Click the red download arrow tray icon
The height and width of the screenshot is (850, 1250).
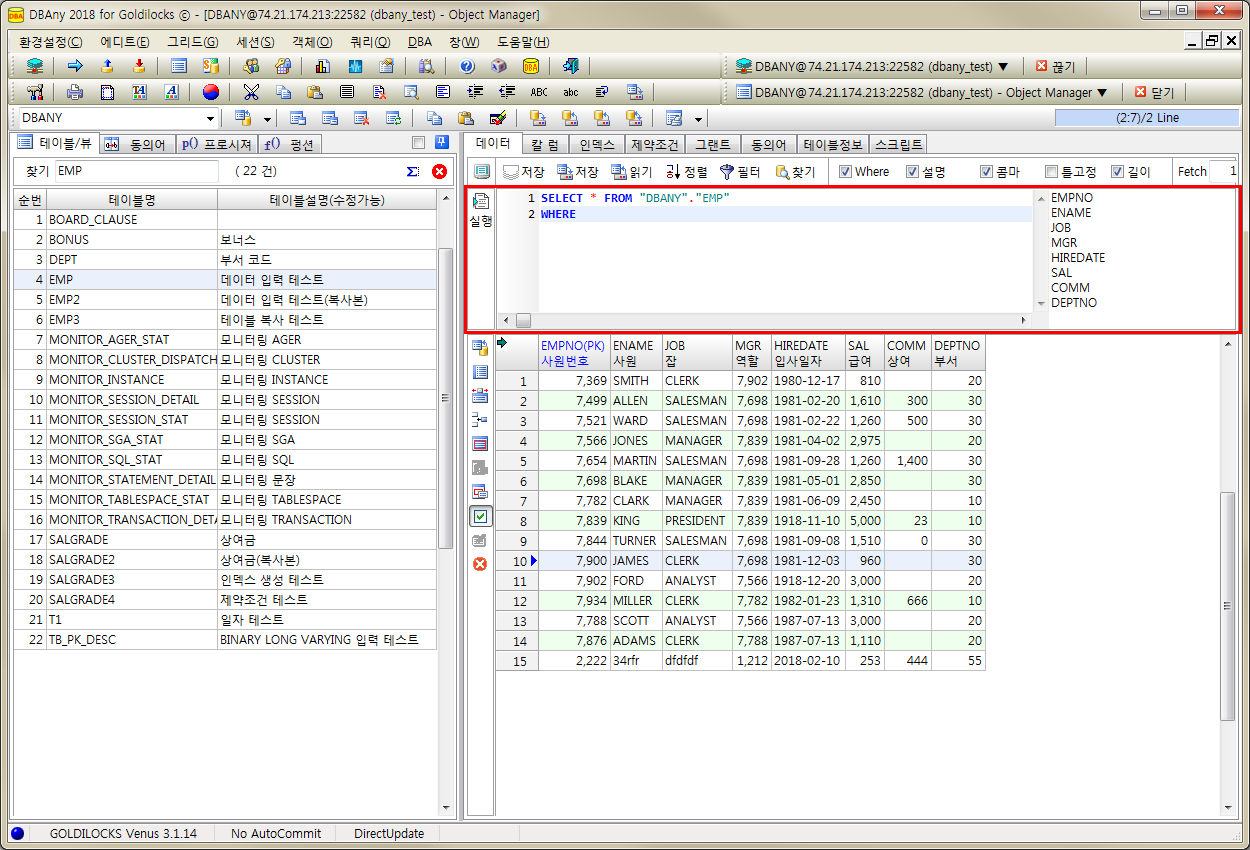pos(139,66)
